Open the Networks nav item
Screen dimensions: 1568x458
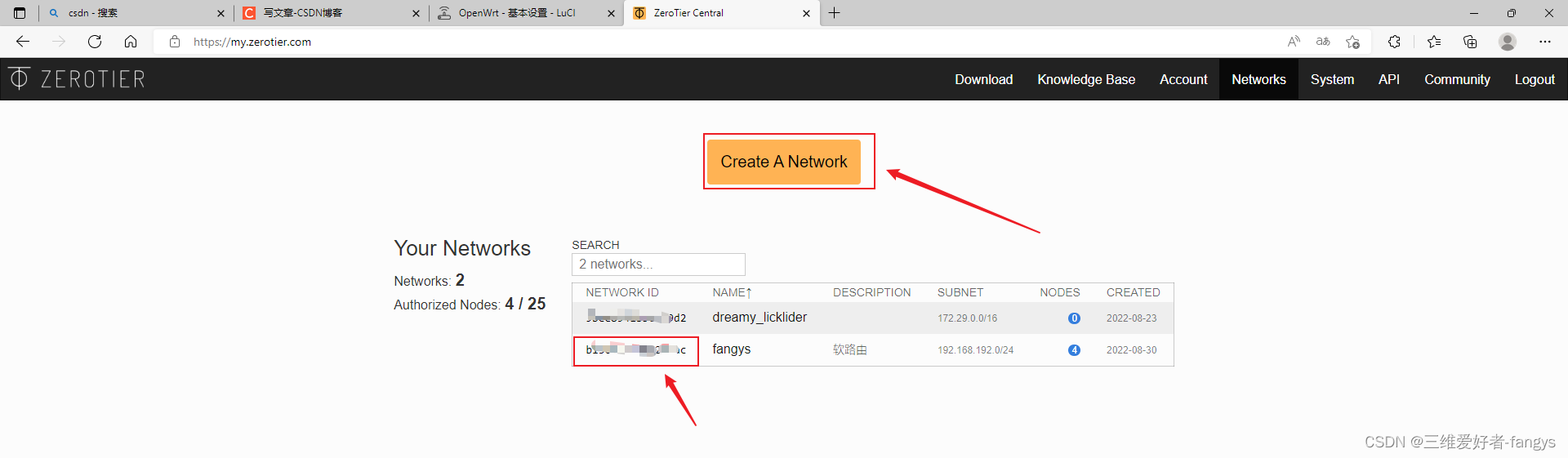[x=1258, y=79]
